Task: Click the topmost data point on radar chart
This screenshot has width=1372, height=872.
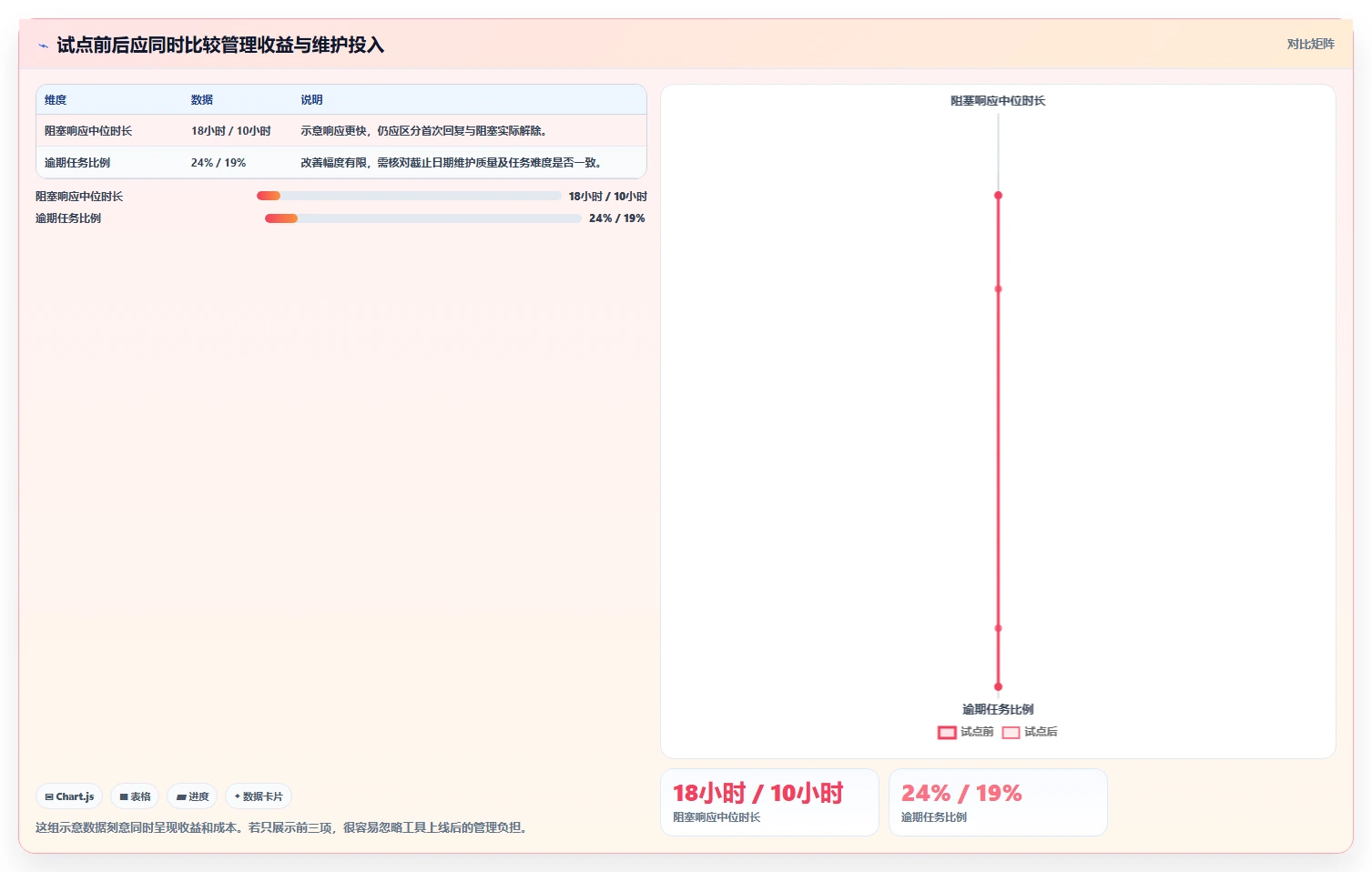Action: point(998,196)
